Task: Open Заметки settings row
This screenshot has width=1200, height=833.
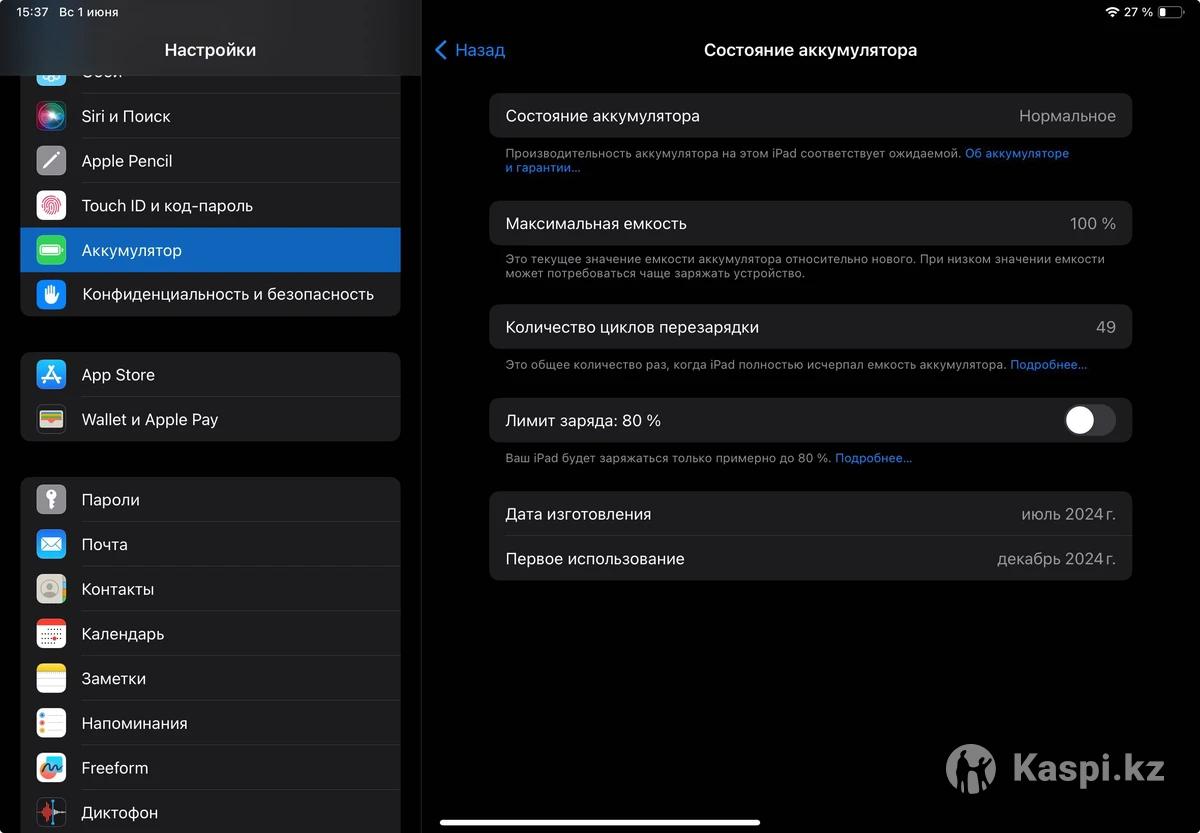Action: click(x=210, y=678)
